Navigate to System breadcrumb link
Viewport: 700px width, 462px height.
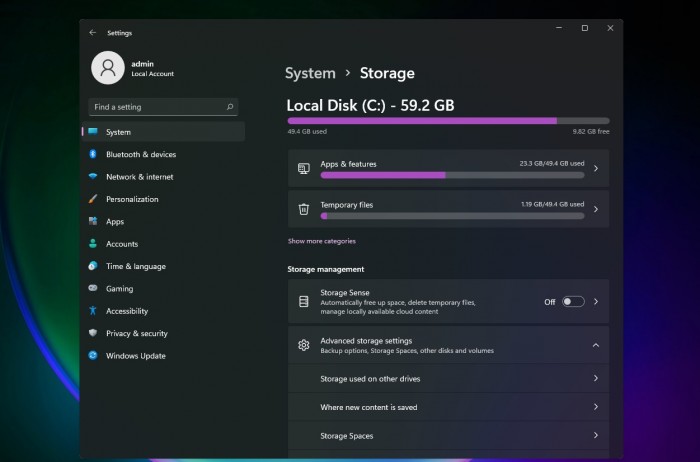310,73
